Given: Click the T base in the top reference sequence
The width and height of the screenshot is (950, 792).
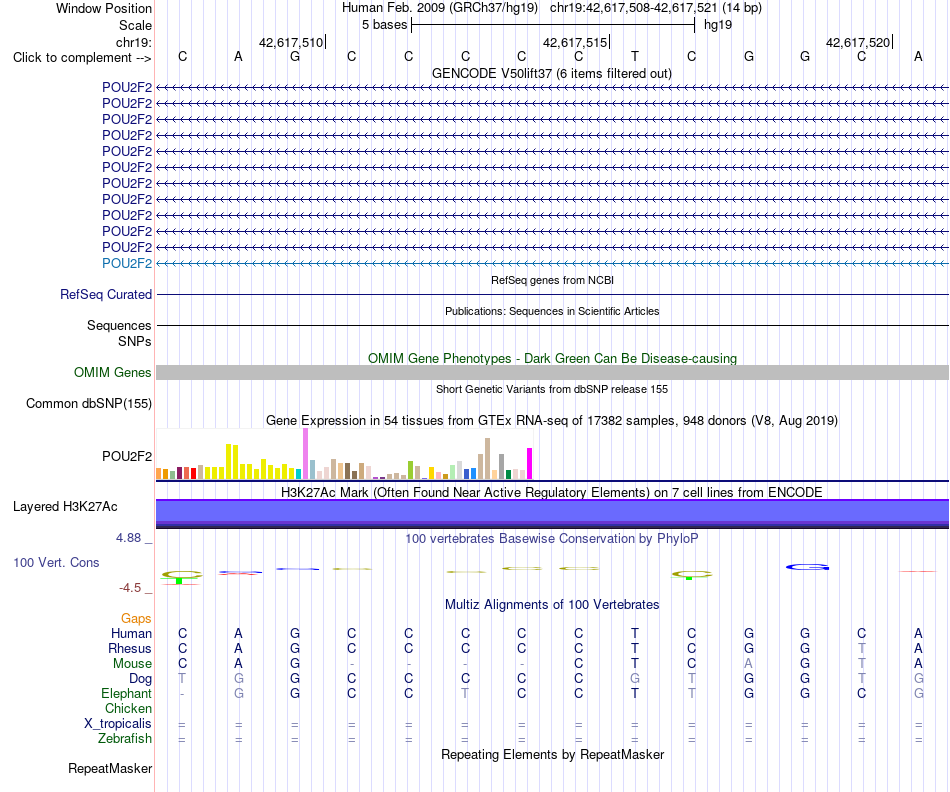Looking at the screenshot, I should (634, 56).
